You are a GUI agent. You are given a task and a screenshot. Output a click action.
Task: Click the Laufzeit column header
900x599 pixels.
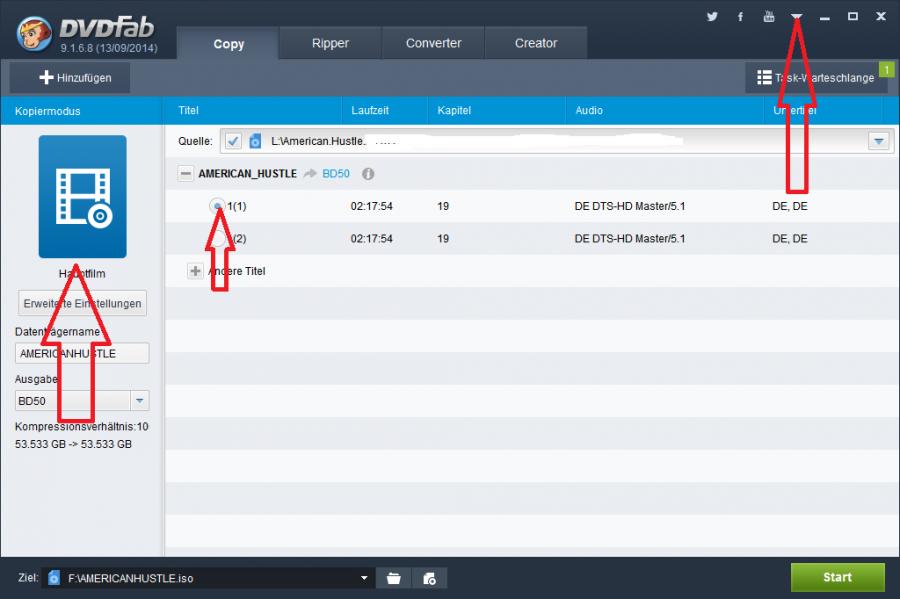(x=370, y=110)
